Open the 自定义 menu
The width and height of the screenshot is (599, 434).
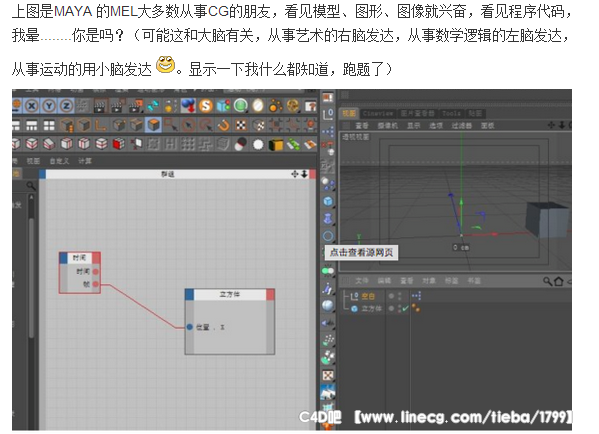[59, 161]
